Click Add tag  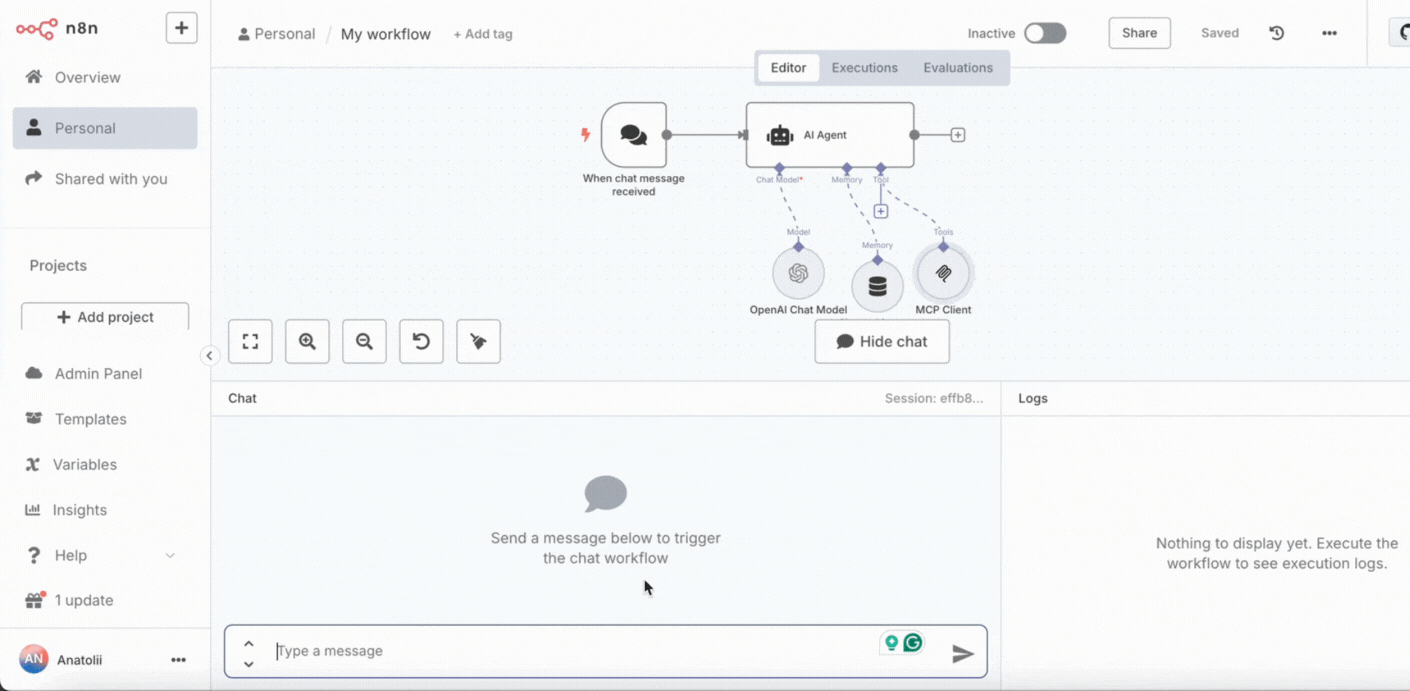point(483,34)
